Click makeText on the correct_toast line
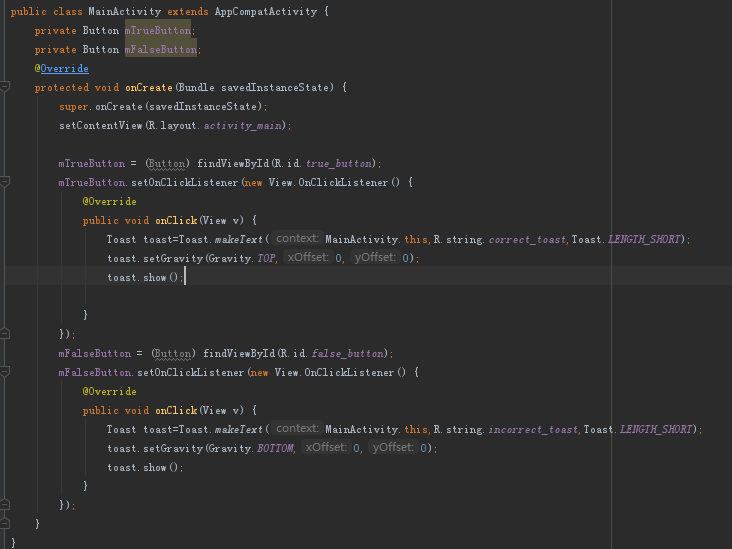This screenshot has height=549, width=732. point(239,240)
